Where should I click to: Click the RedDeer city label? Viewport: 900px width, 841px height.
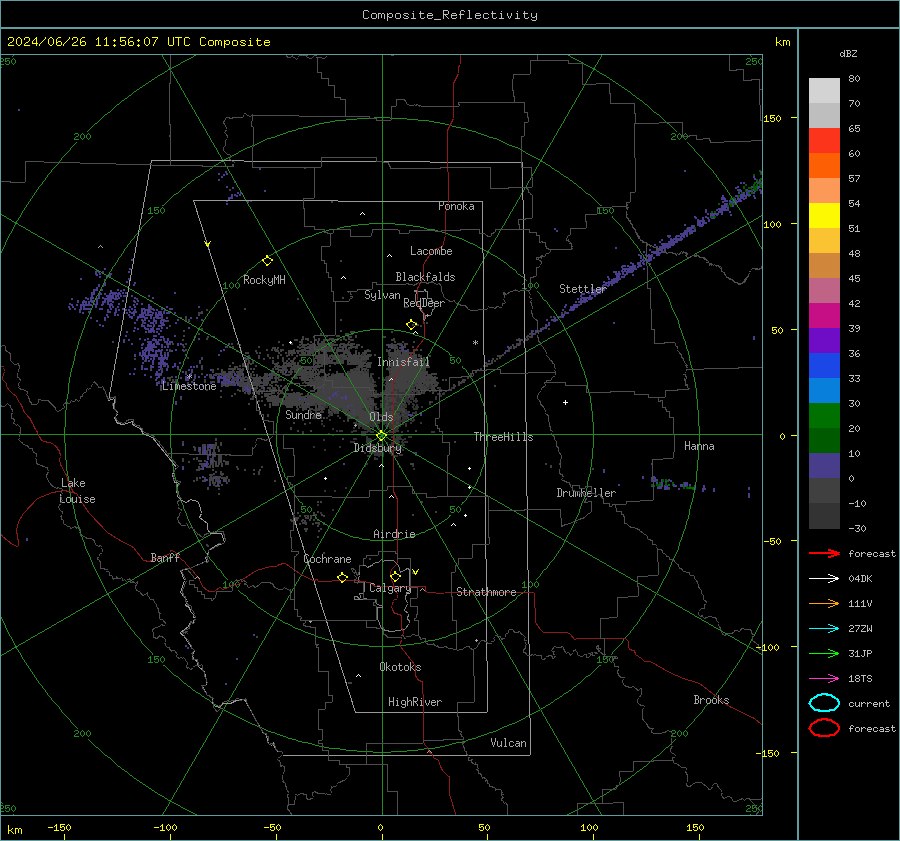(424, 303)
